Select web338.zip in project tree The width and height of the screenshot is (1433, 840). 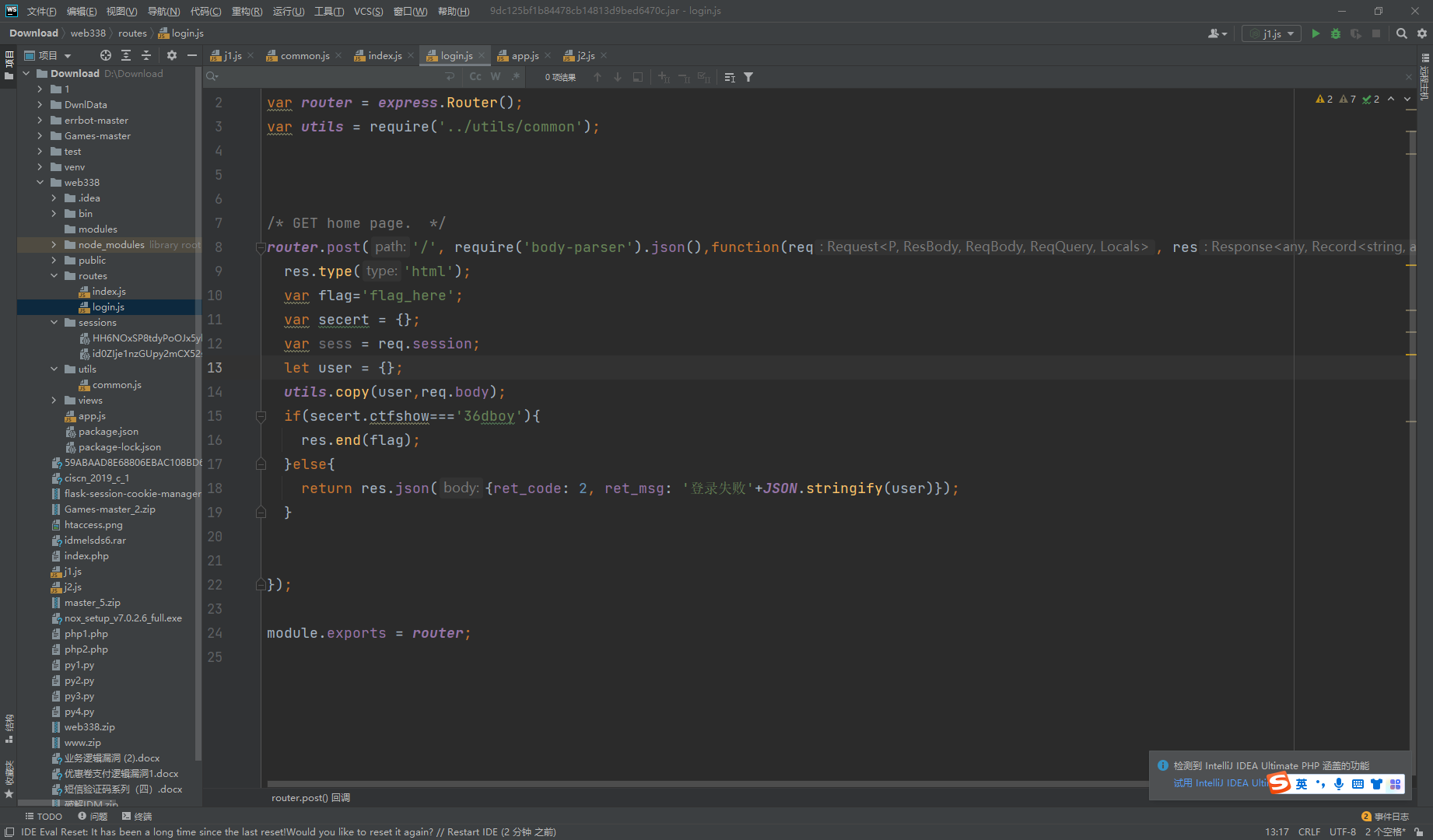(x=89, y=727)
